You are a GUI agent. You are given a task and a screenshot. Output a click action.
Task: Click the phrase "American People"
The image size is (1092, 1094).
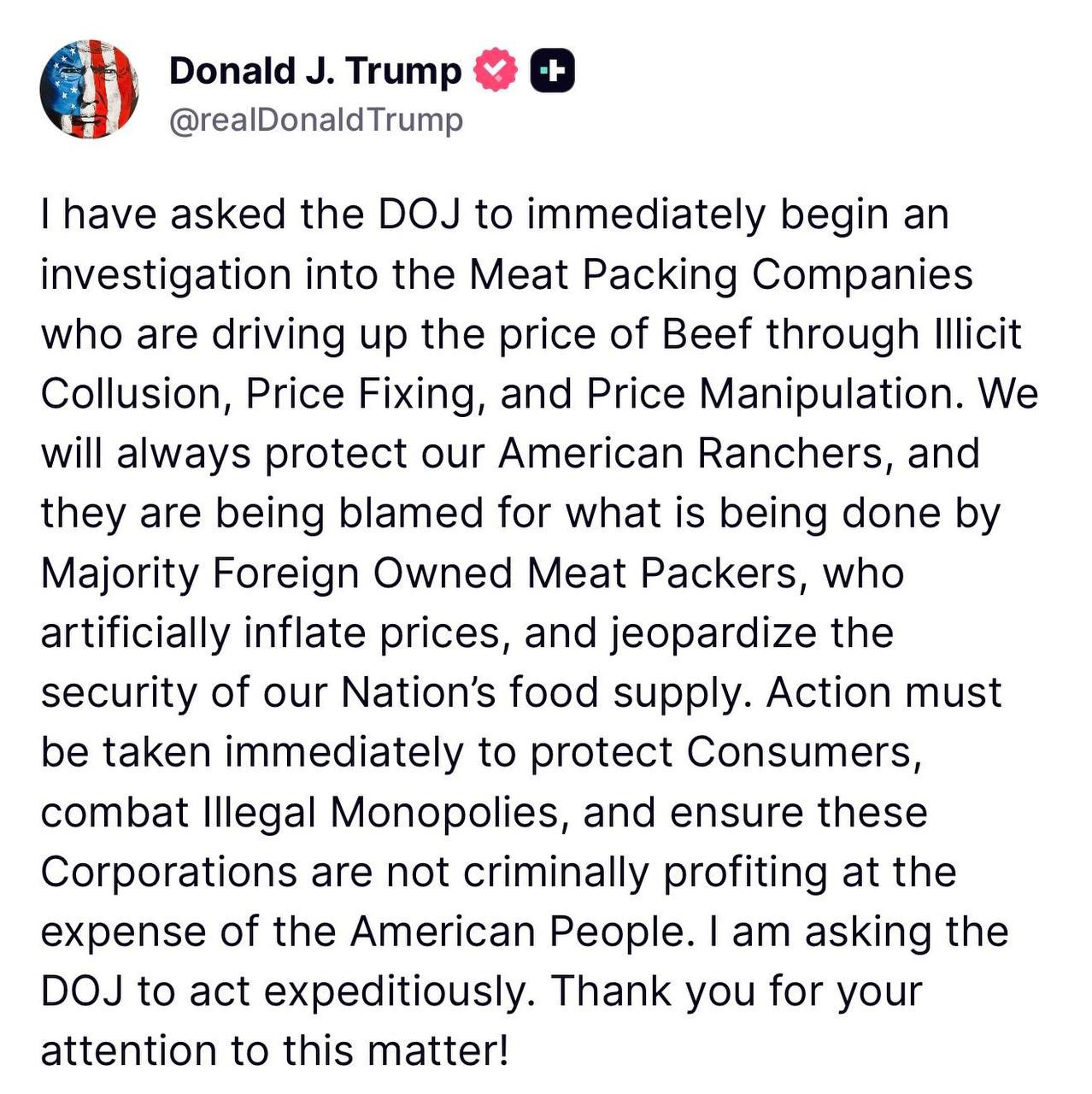point(518,932)
